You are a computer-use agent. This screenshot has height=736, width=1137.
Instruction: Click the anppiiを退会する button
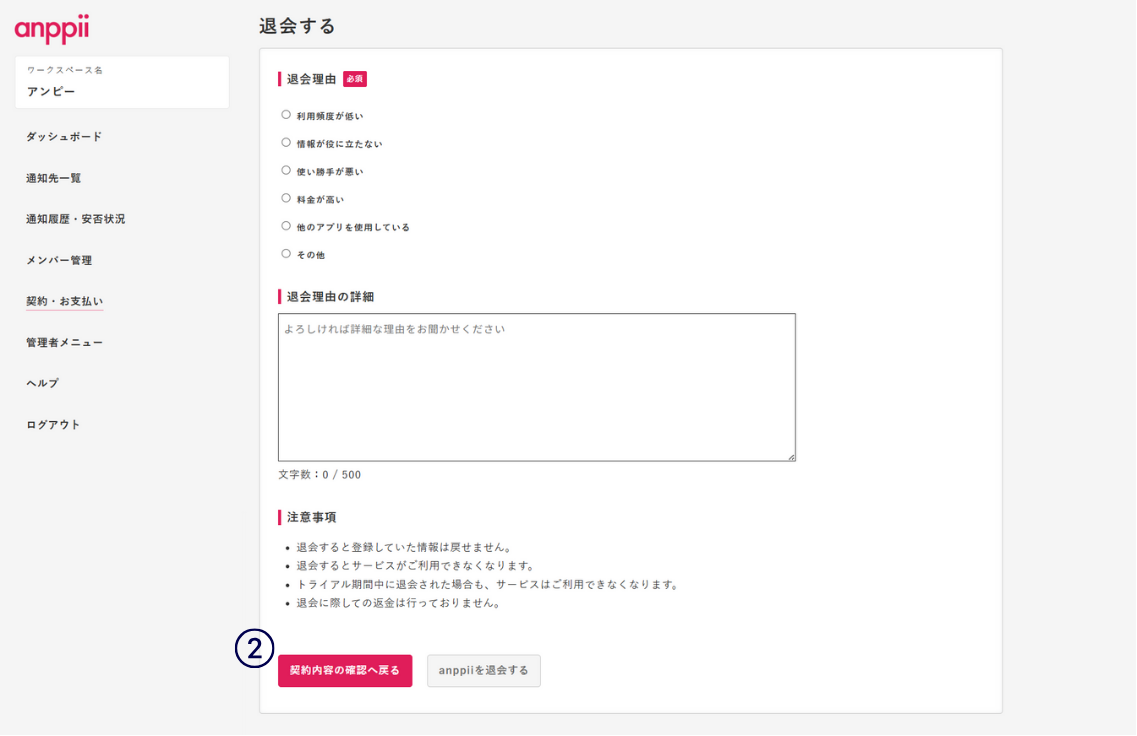pyautogui.click(x=484, y=671)
